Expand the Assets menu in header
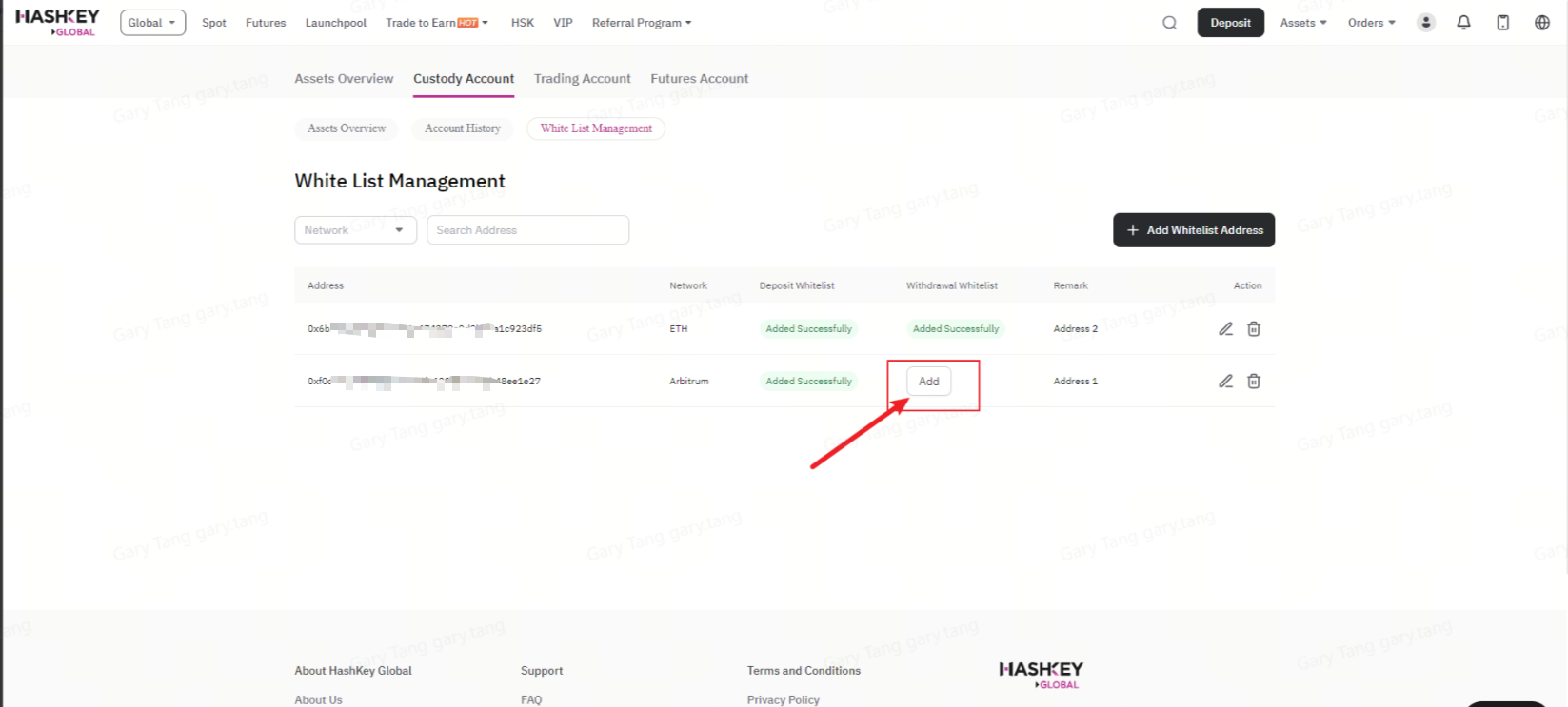Image resolution: width=1568 pixels, height=707 pixels. [x=1302, y=23]
